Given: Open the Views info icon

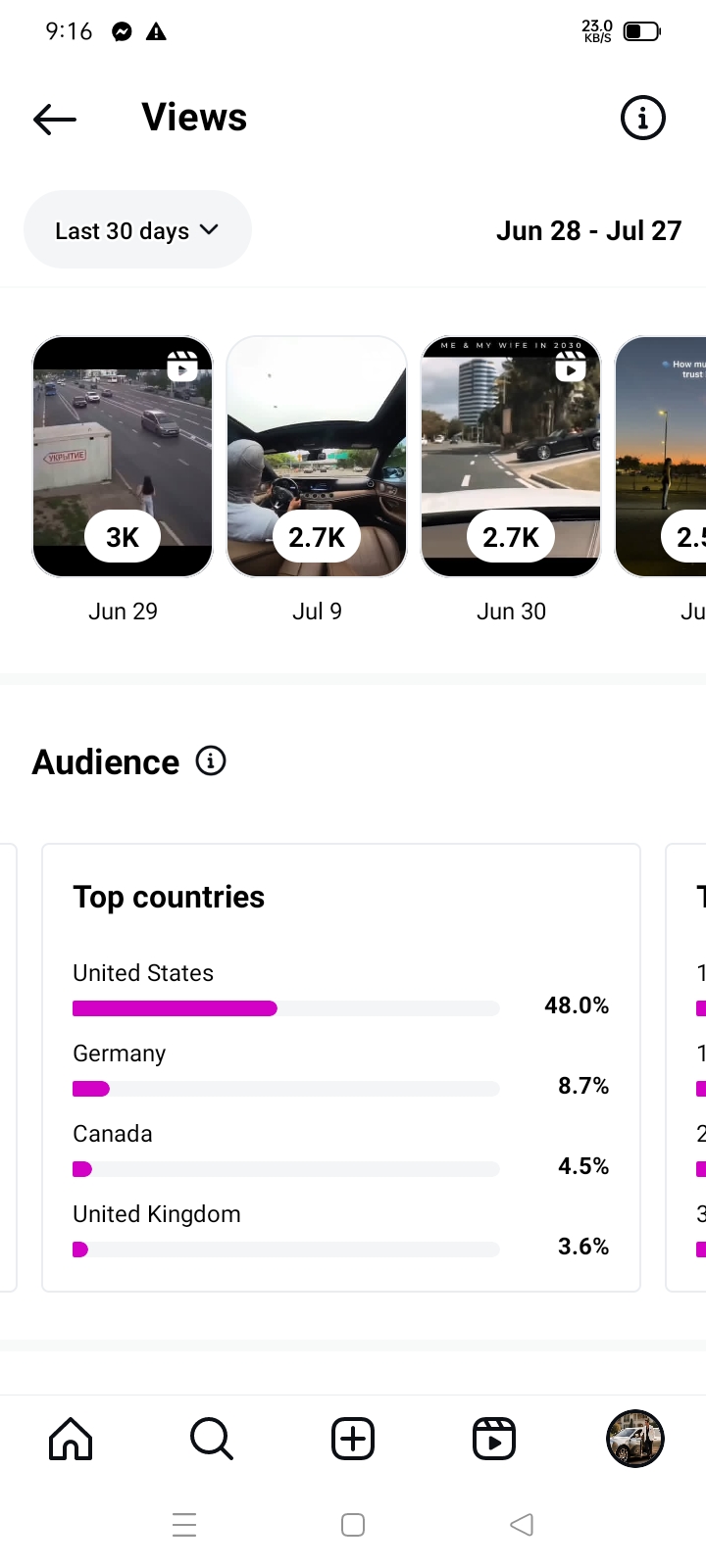Looking at the screenshot, I should [x=643, y=119].
